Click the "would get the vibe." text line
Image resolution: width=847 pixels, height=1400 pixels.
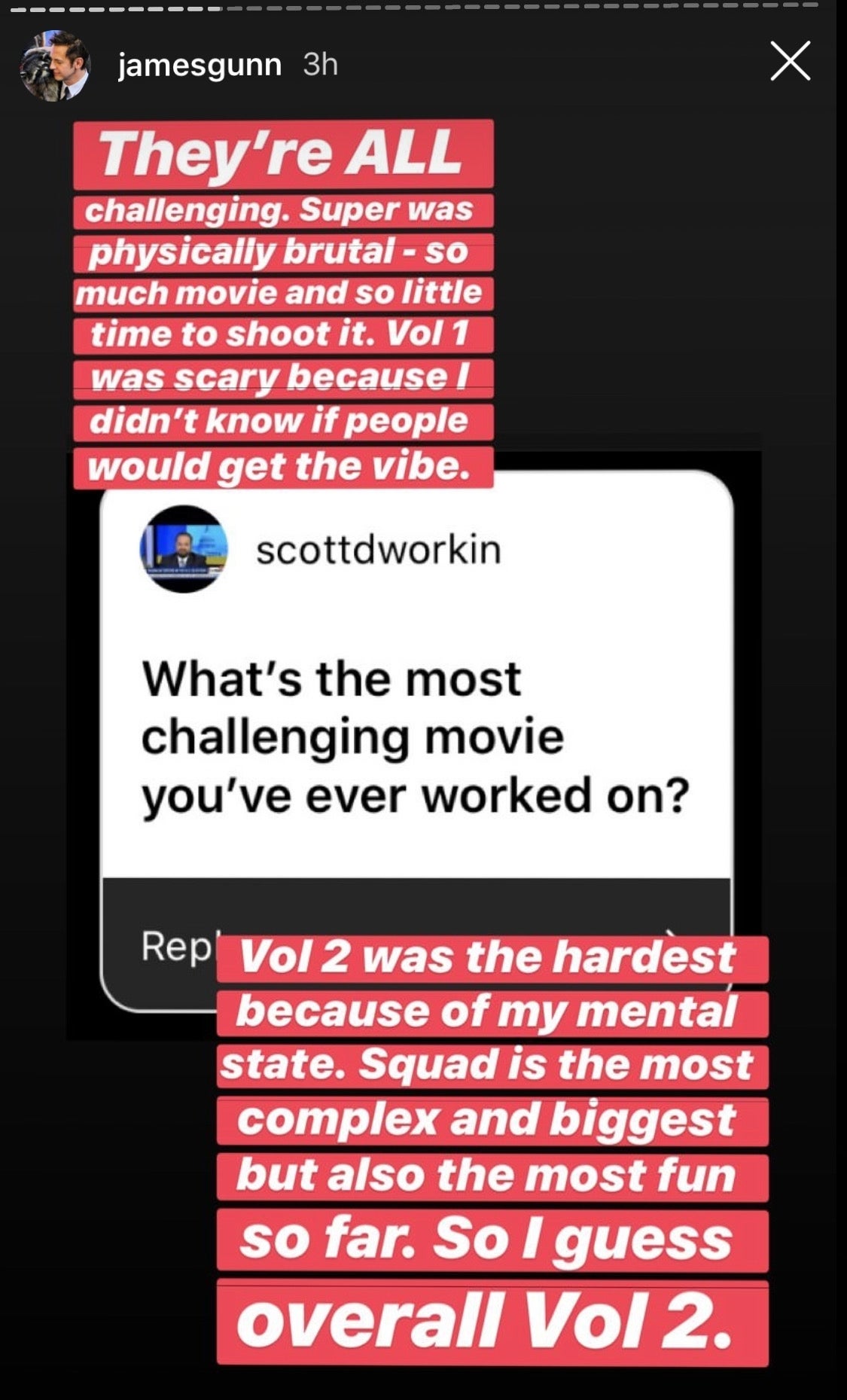click(x=283, y=466)
